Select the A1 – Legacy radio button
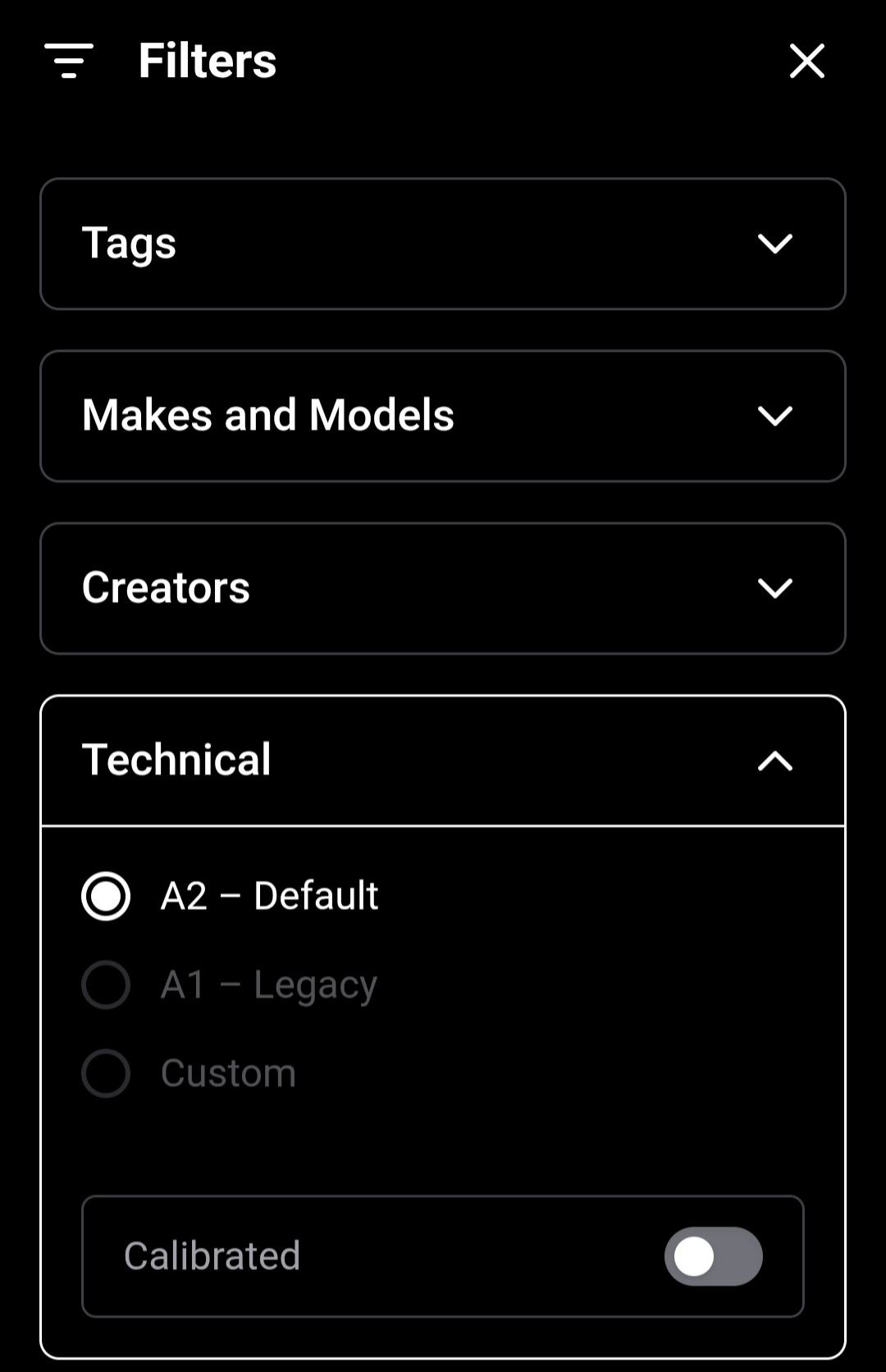 (106, 984)
